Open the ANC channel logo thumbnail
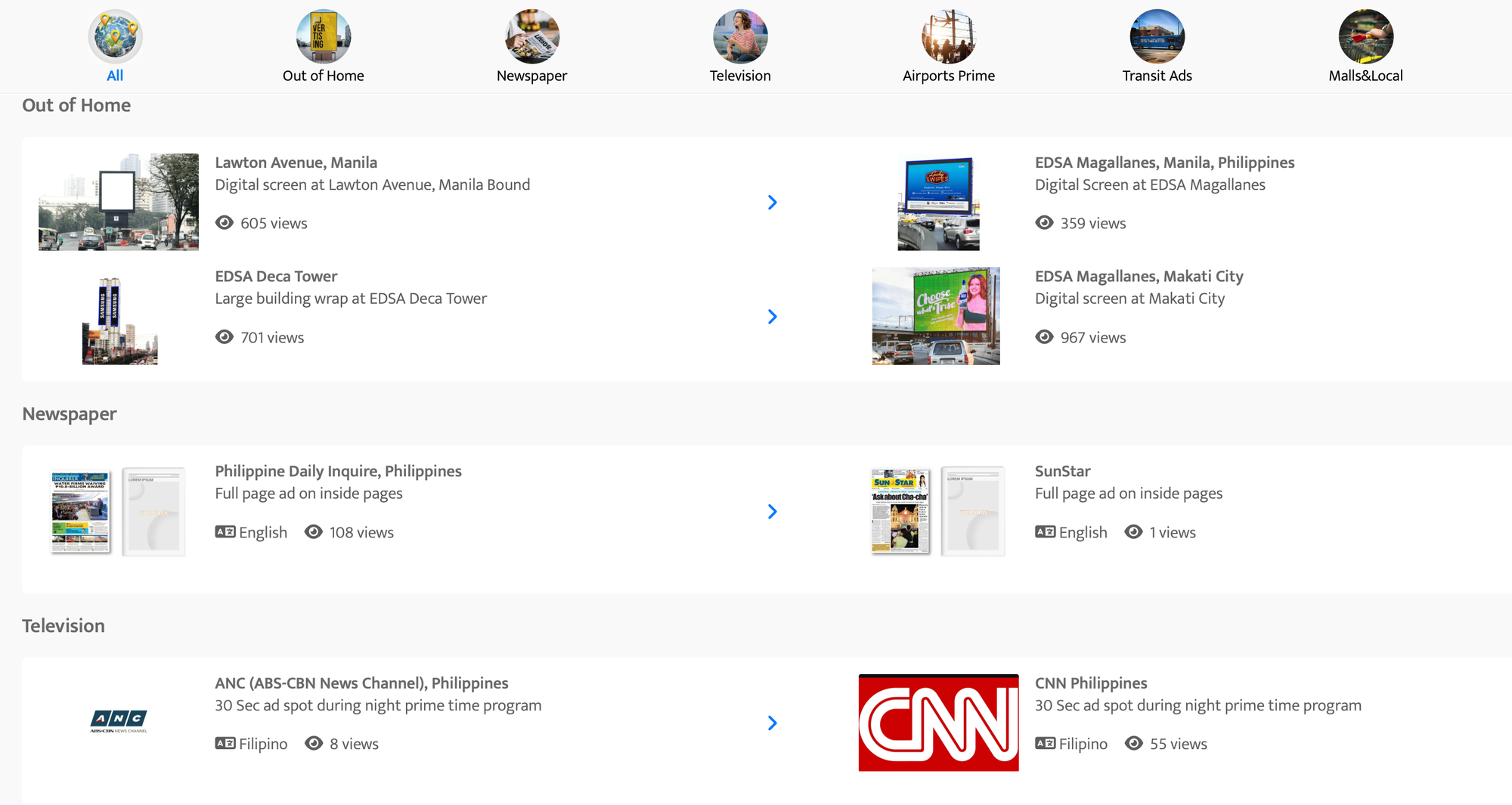This screenshot has height=805, width=1512. point(119,722)
